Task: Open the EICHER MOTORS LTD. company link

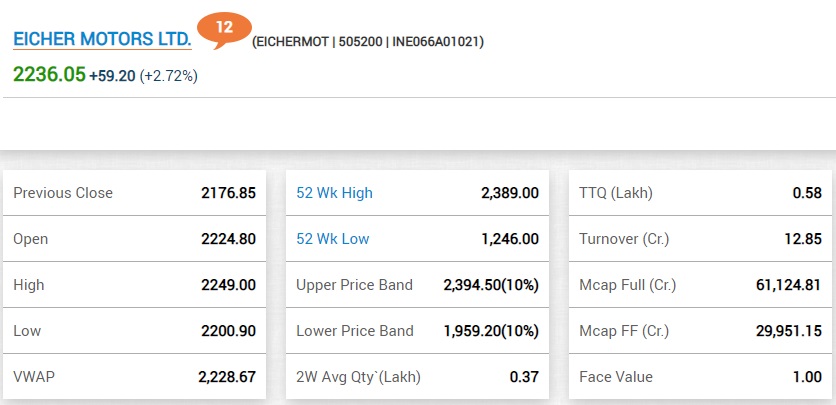Action: 101,40
